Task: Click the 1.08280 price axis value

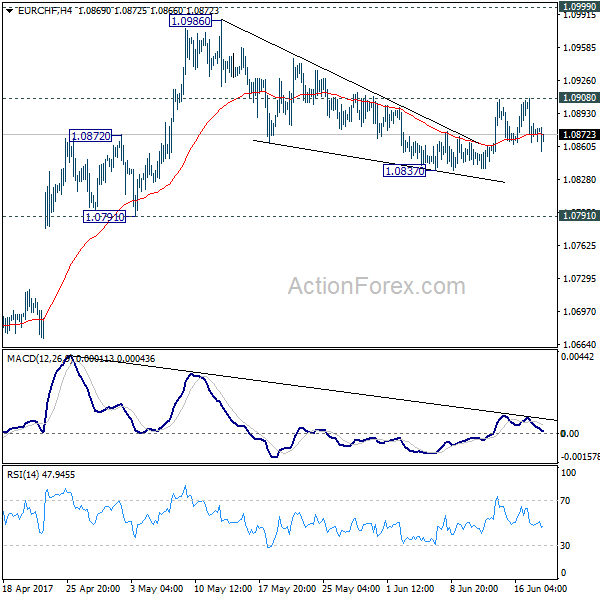Action: [579, 179]
